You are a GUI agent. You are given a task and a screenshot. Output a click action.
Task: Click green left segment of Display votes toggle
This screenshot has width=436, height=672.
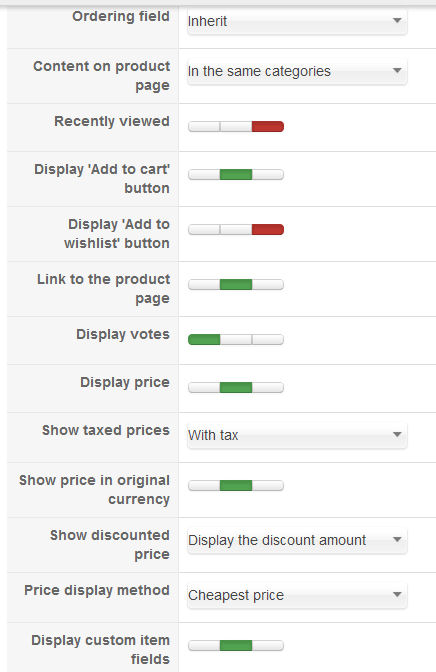pyautogui.click(x=204, y=339)
